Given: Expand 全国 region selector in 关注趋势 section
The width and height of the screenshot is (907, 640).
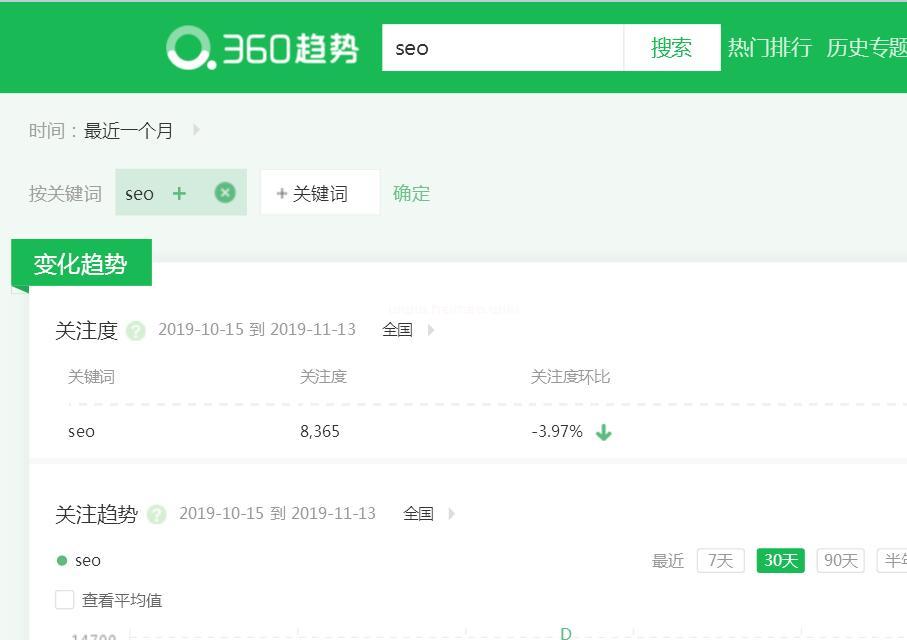Looking at the screenshot, I should (429, 514).
